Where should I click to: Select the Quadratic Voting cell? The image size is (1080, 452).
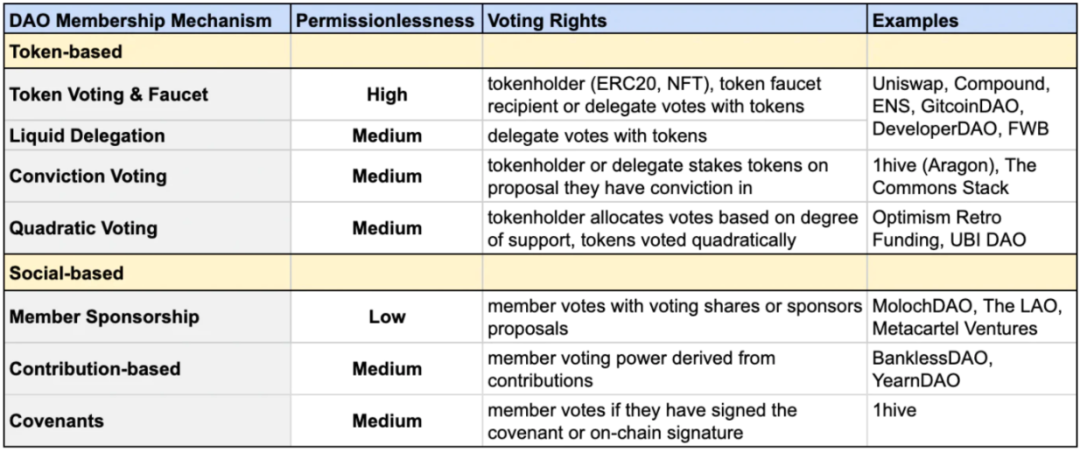(147, 228)
